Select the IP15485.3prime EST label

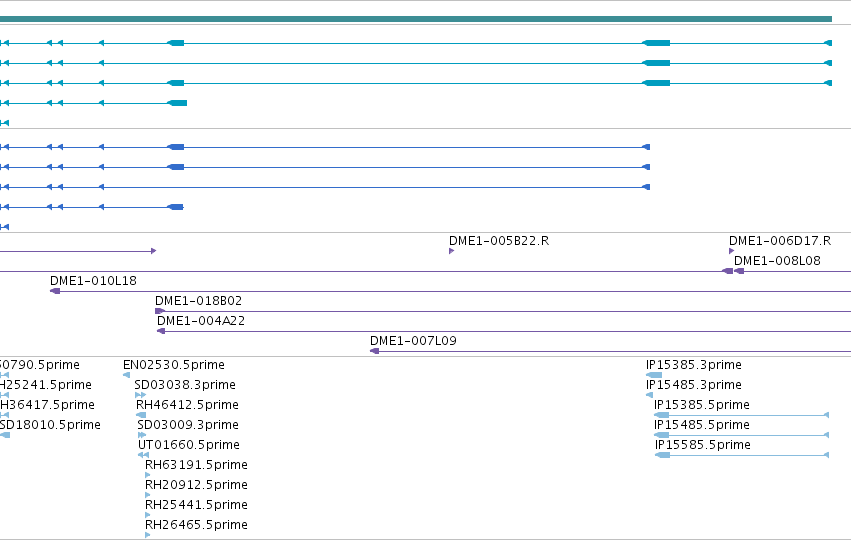pos(694,385)
